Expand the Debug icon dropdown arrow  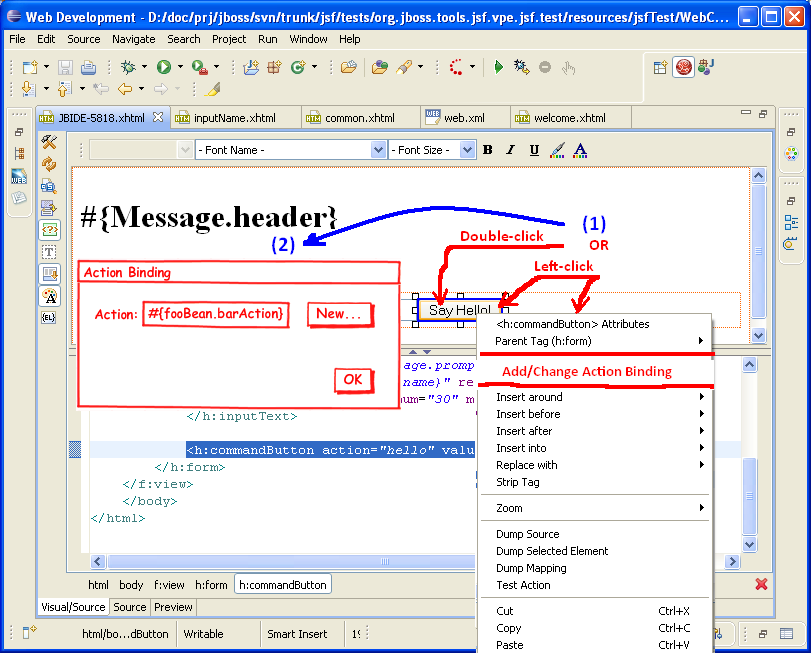(x=144, y=67)
